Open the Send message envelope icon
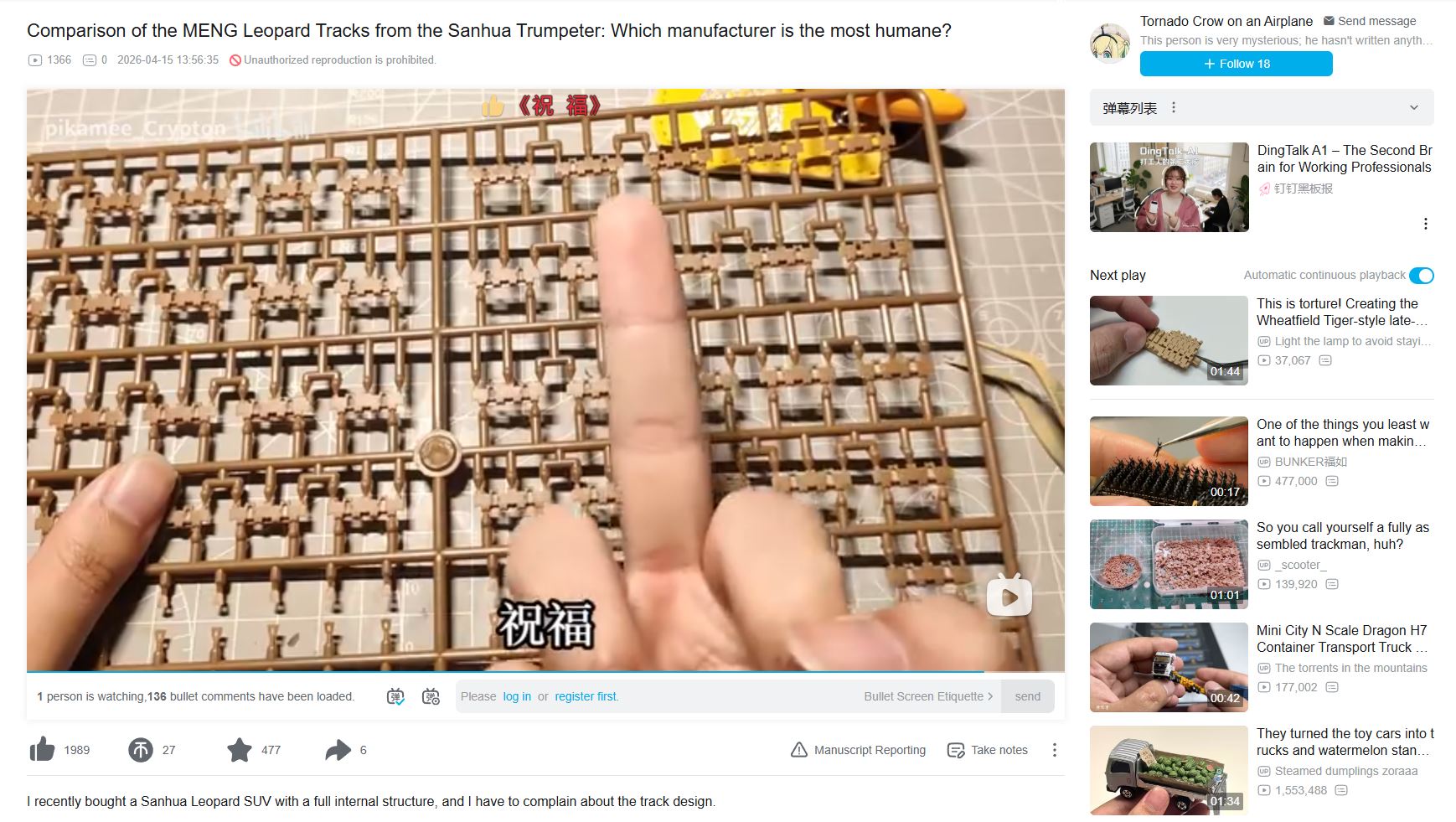The height and width of the screenshot is (822, 1456). tap(1329, 20)
